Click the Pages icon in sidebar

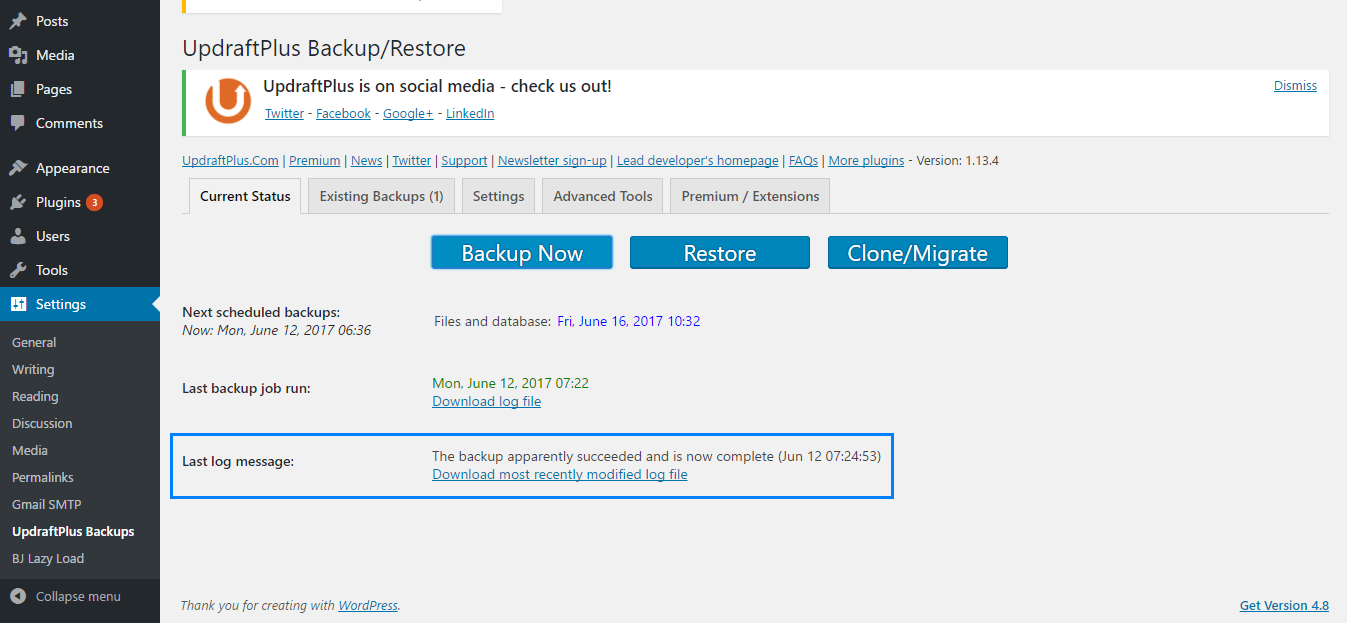(x=18, y=89)
